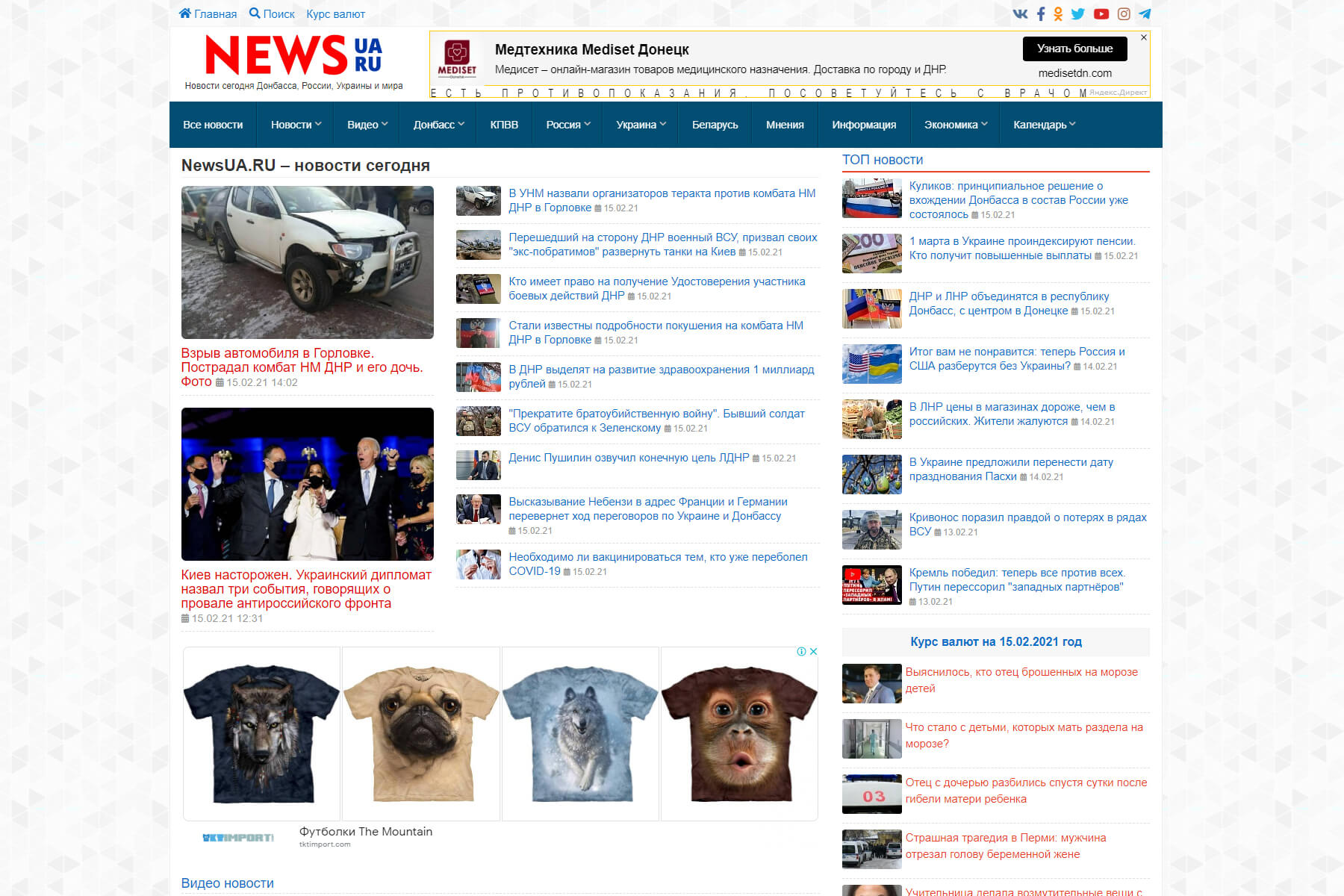Open the ТОП новости heading
The height and width of the screenshot is (896, 1344).
pos(883,160)
